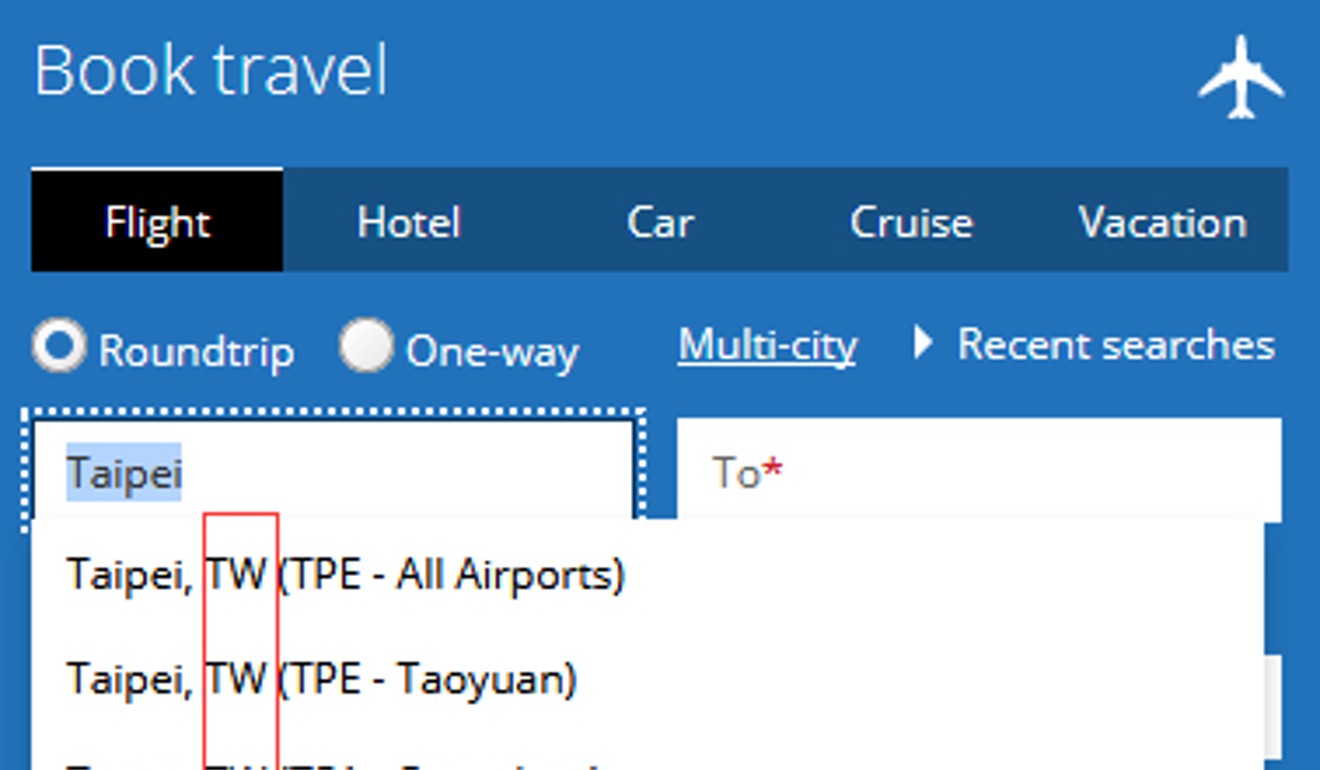Focus the To destination field
The height and width of the screenshot is (770, 1320).
coord(979,470)
